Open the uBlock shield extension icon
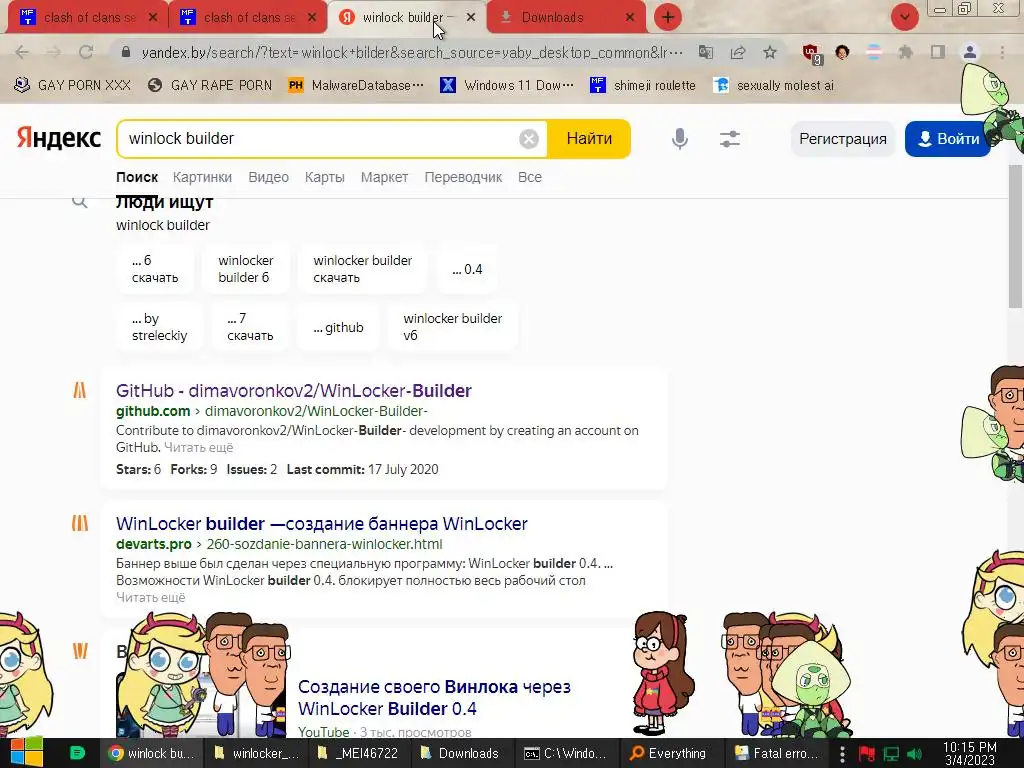The width and height of the screenshot is (1024, 768). pyautogui.click(x=812, y=54)
